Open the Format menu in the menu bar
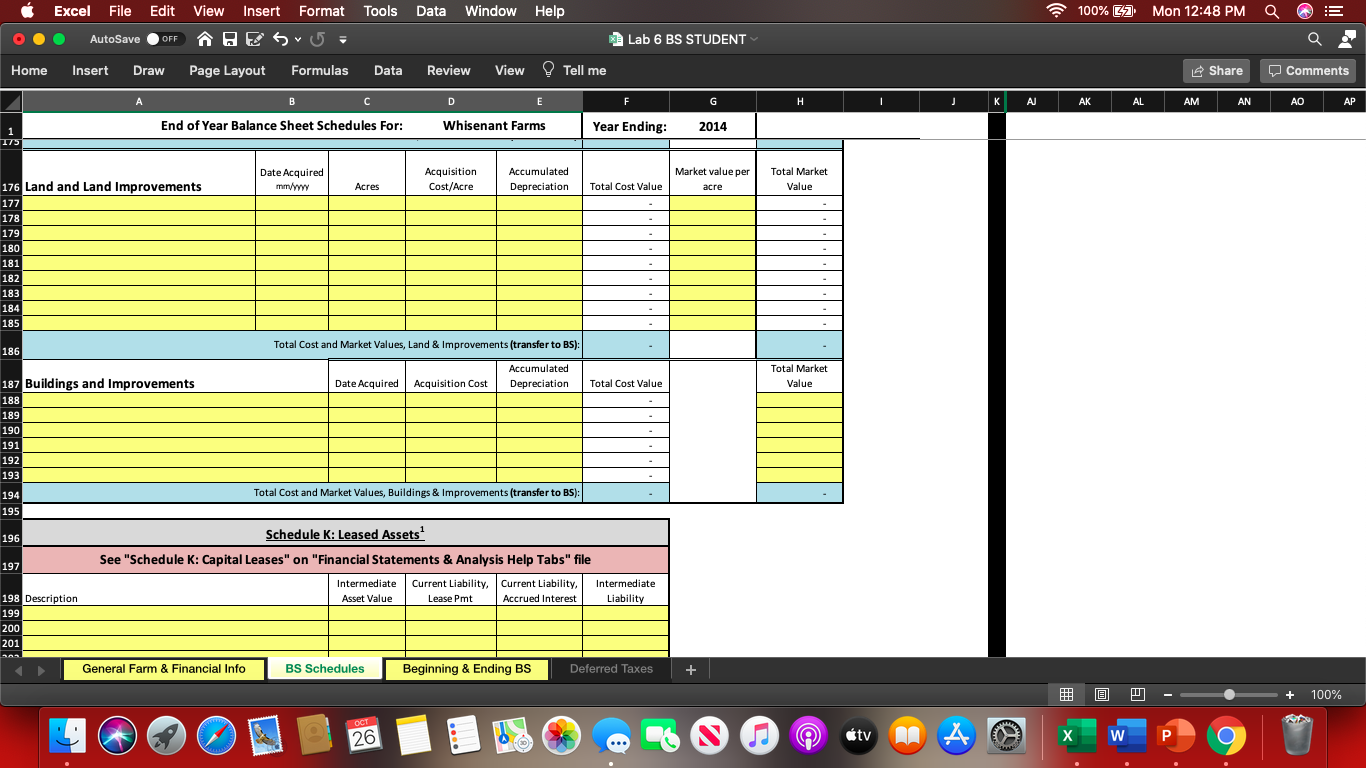Image resolution: width=1366 pixels, height=768 pixels. pos(321,11)
